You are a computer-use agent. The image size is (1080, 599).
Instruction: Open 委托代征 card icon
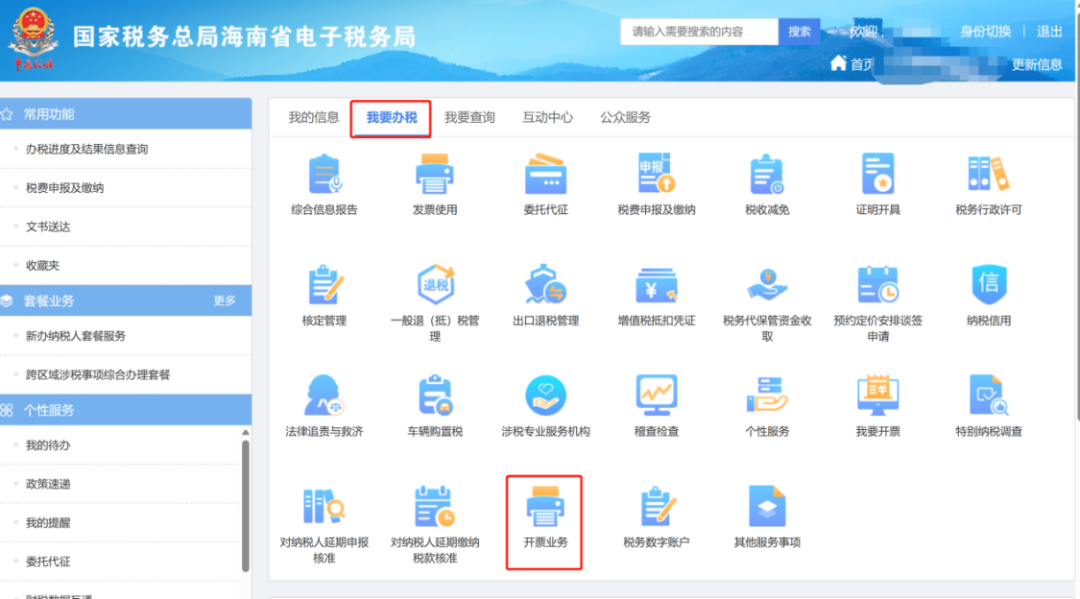pos(546,174)
